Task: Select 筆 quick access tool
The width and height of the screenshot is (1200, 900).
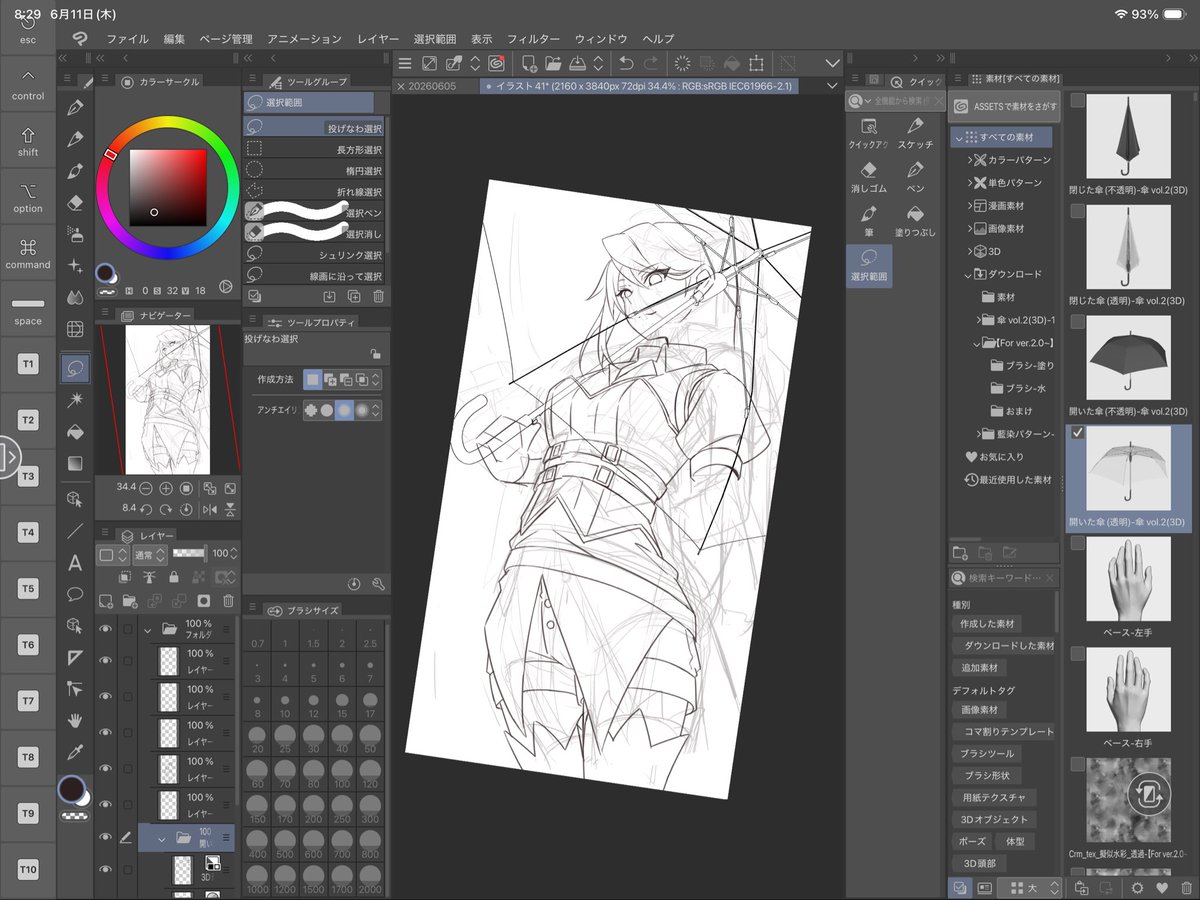Action: 869,221
